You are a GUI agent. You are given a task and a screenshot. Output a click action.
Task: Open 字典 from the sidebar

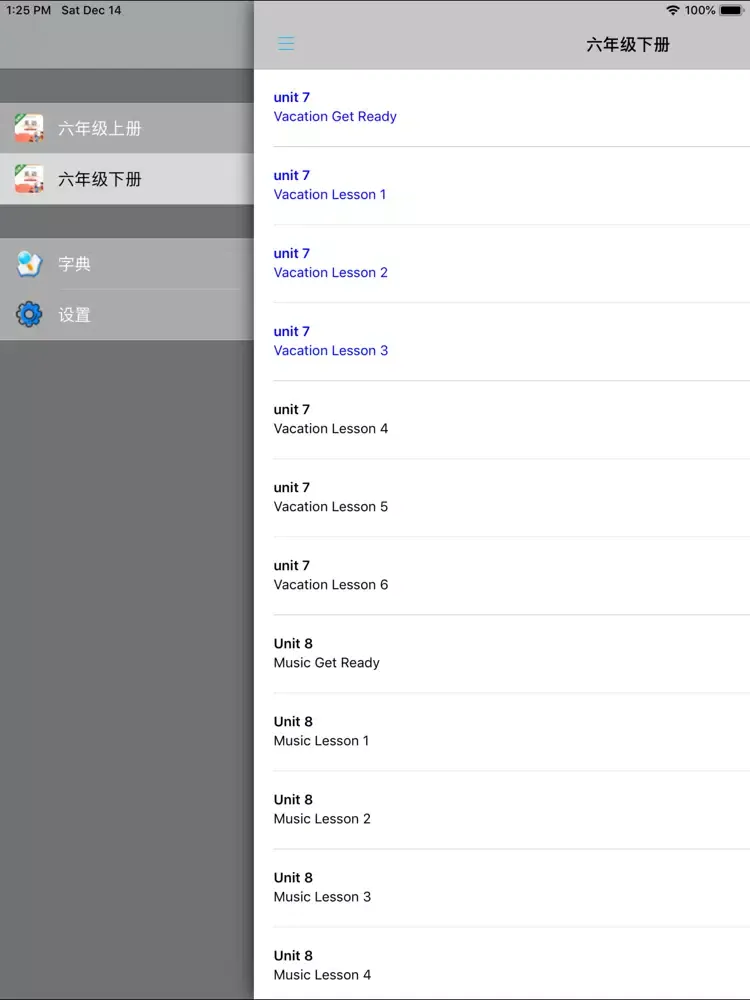pos(127,263)
